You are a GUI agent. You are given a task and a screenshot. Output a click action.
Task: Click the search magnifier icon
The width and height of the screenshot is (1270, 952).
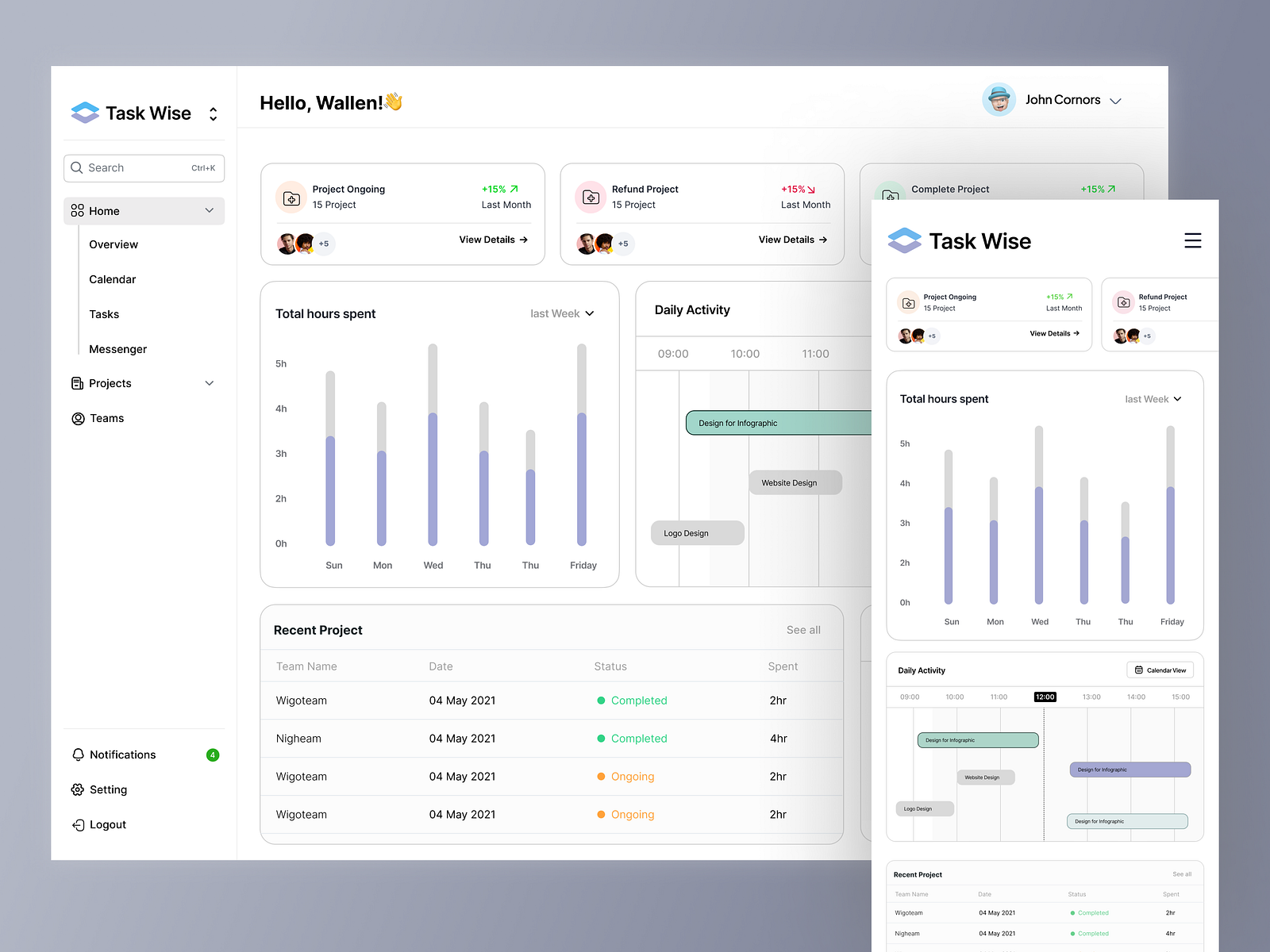tap(77, 167)
